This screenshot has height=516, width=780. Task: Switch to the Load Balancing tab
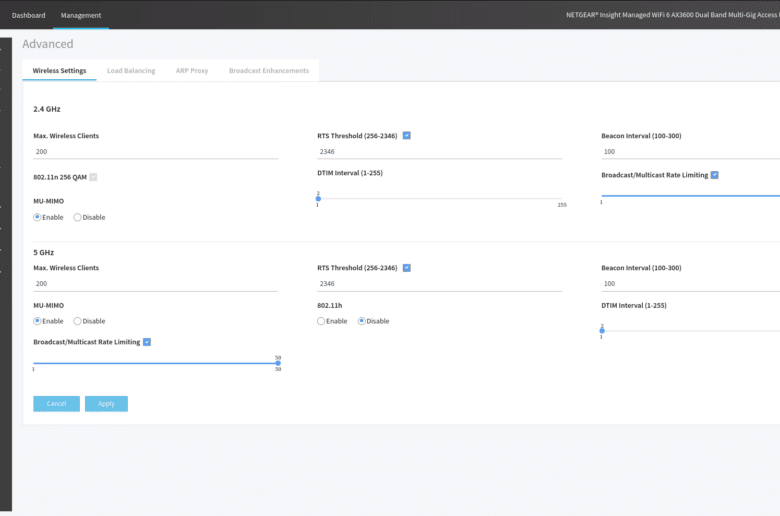point(131,71)
